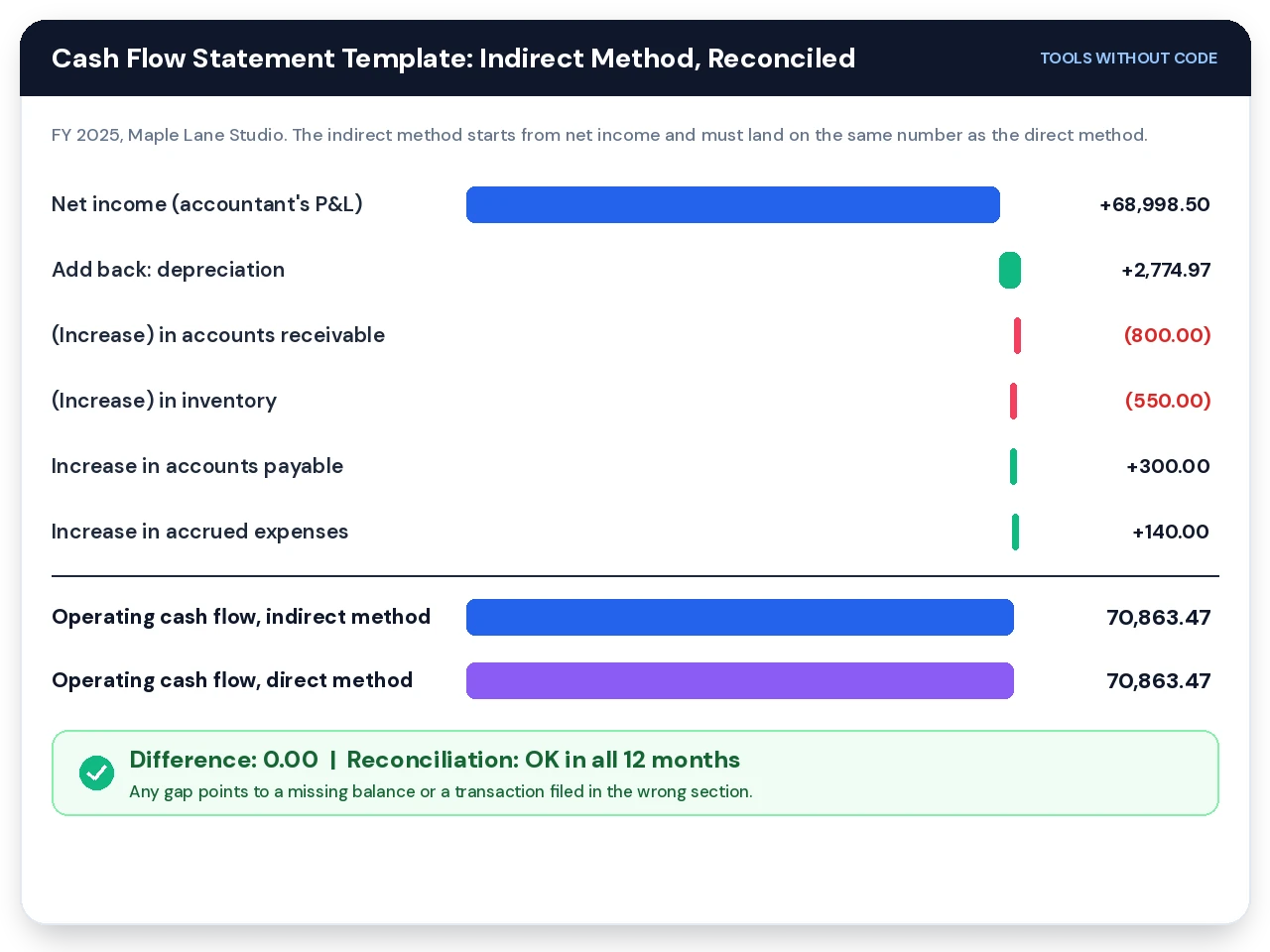Click "Operating cash flow, indirect method" label

click(241, 617)
